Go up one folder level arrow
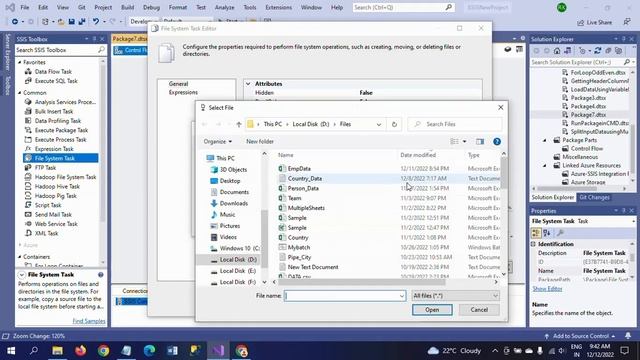The image size is (640, 360). point(239,124)
